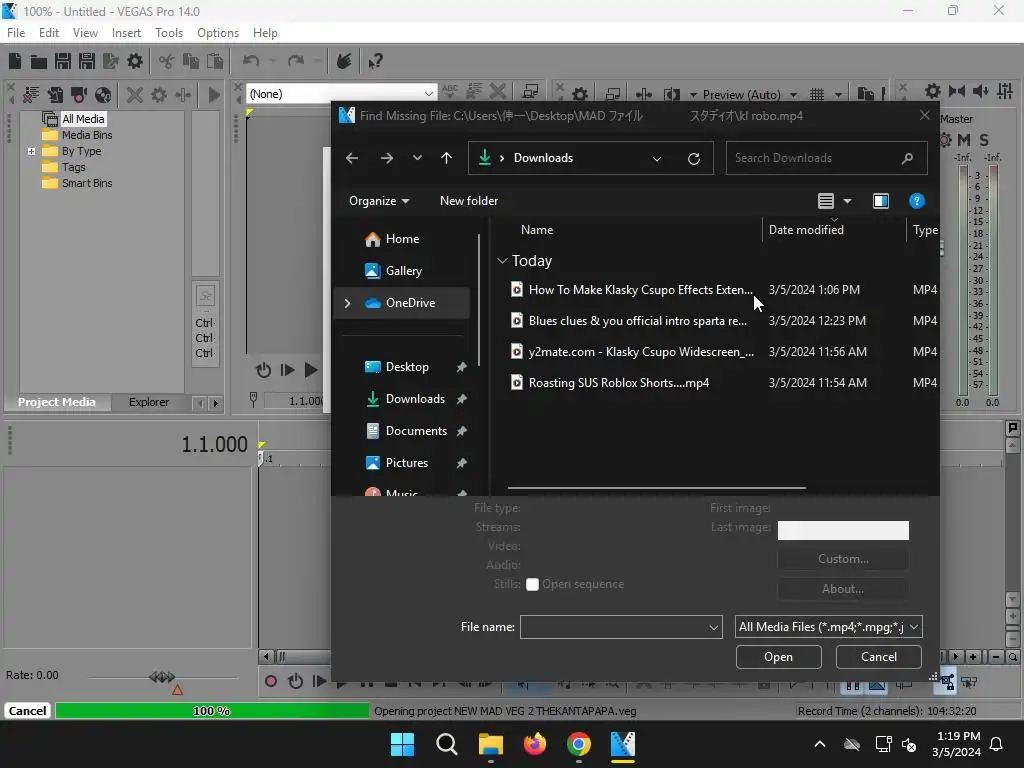Click the Capture Video camera icon
1024x768 pixels.
pyautogui.click(x=79, y=95)
